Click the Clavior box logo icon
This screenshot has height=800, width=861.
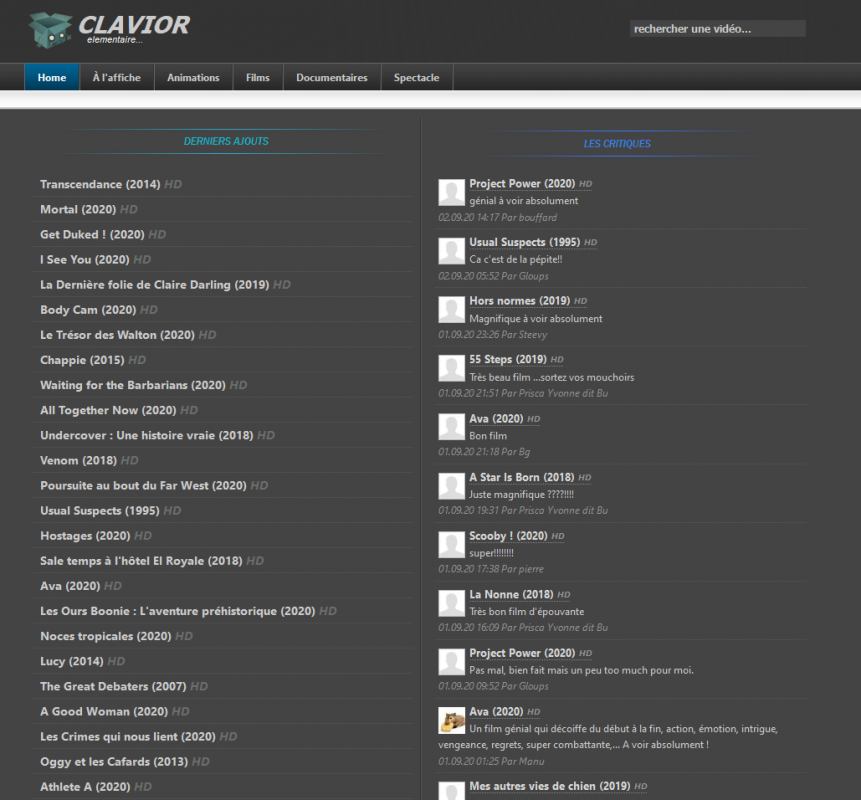click(50, 30)
